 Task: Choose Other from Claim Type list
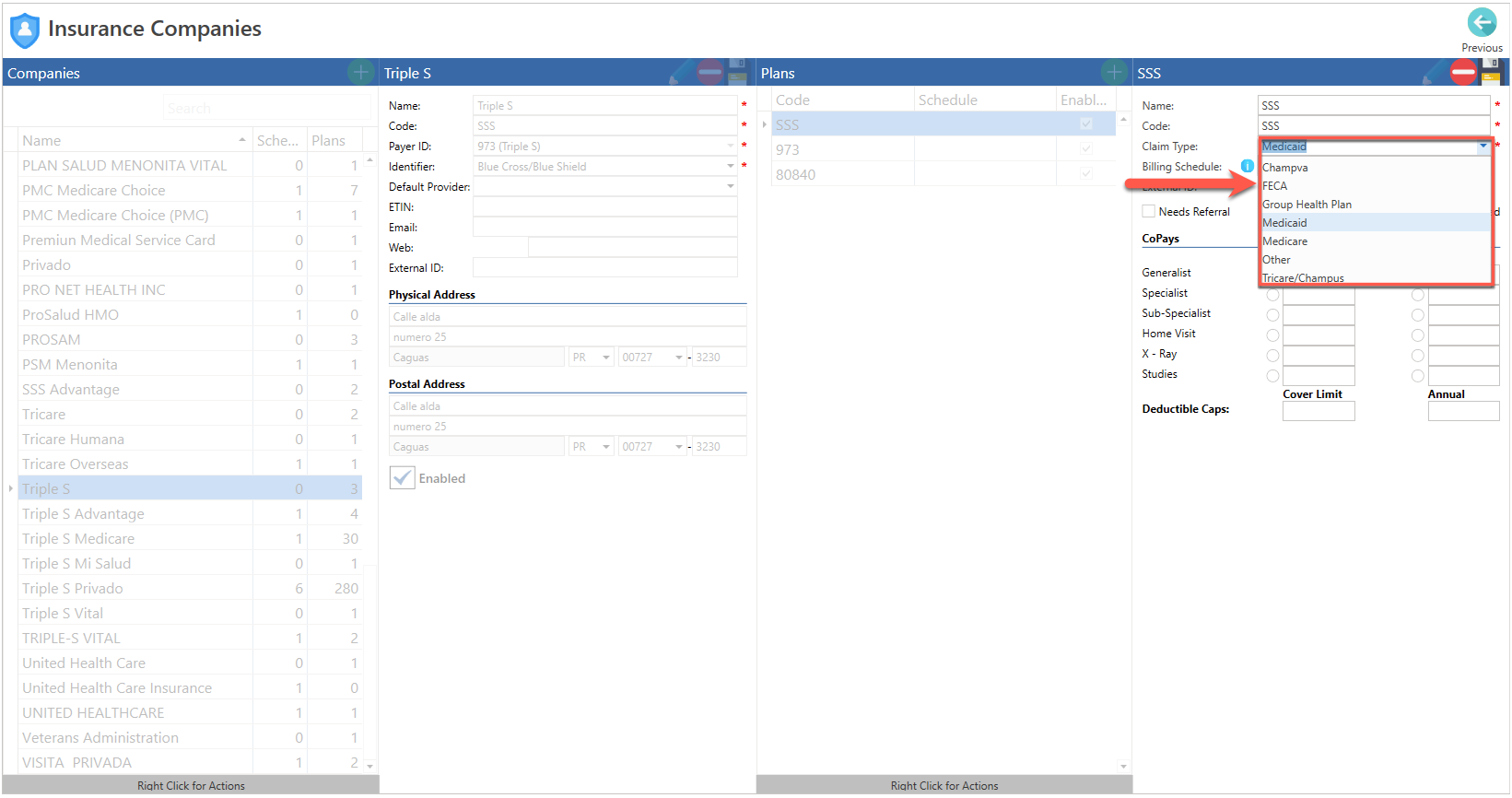(x=1375, y=260)
